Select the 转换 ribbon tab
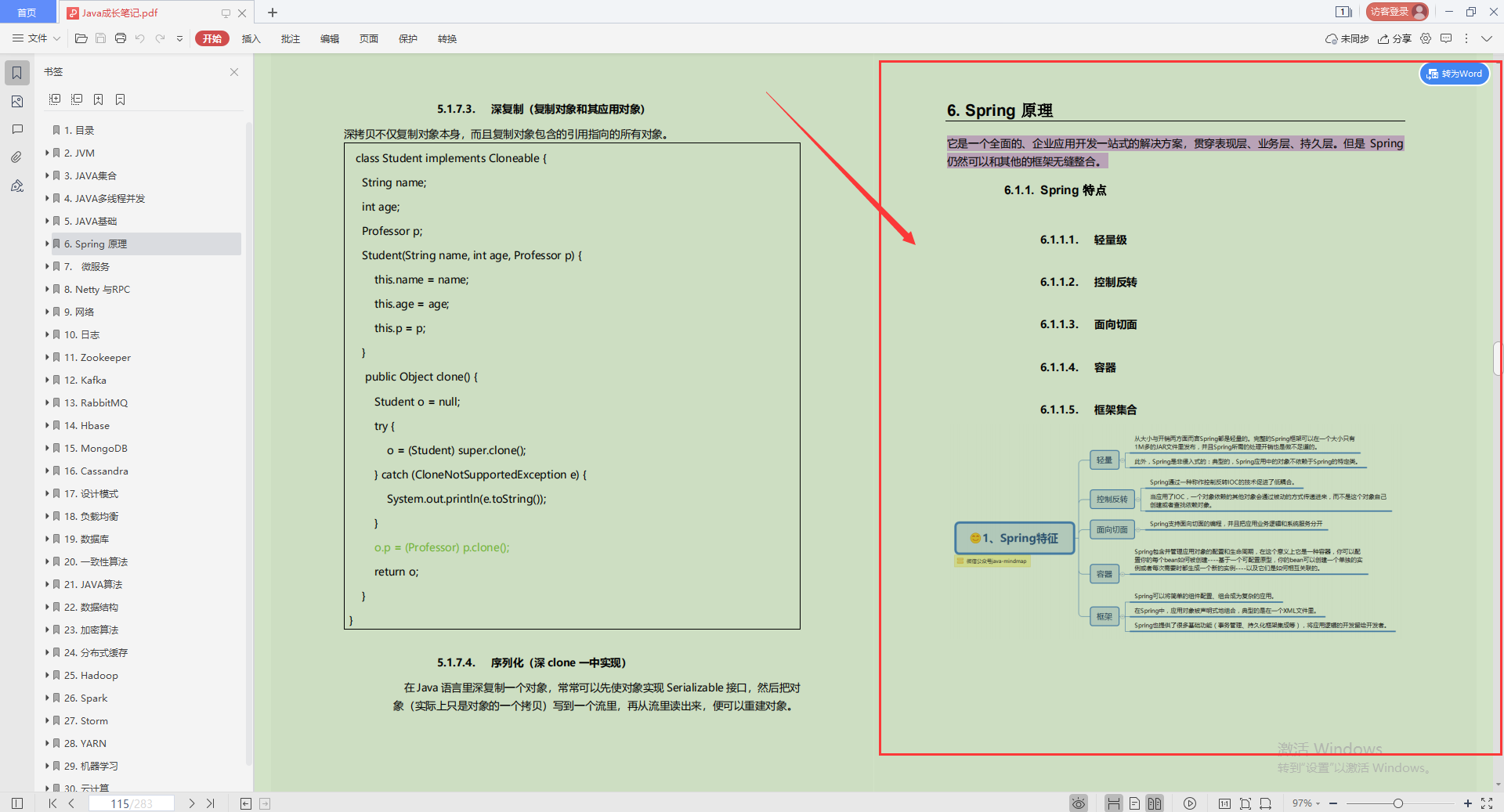Image resolution: width=1504 pixels, height=812 pixels. coord(446,38)
